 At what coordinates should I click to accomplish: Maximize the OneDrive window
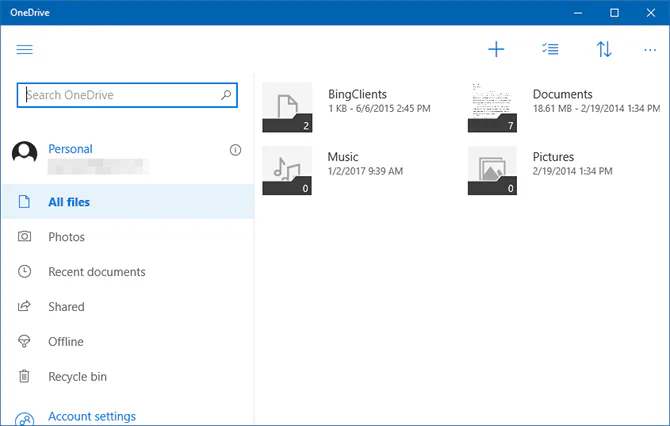[x=614, y=13]
